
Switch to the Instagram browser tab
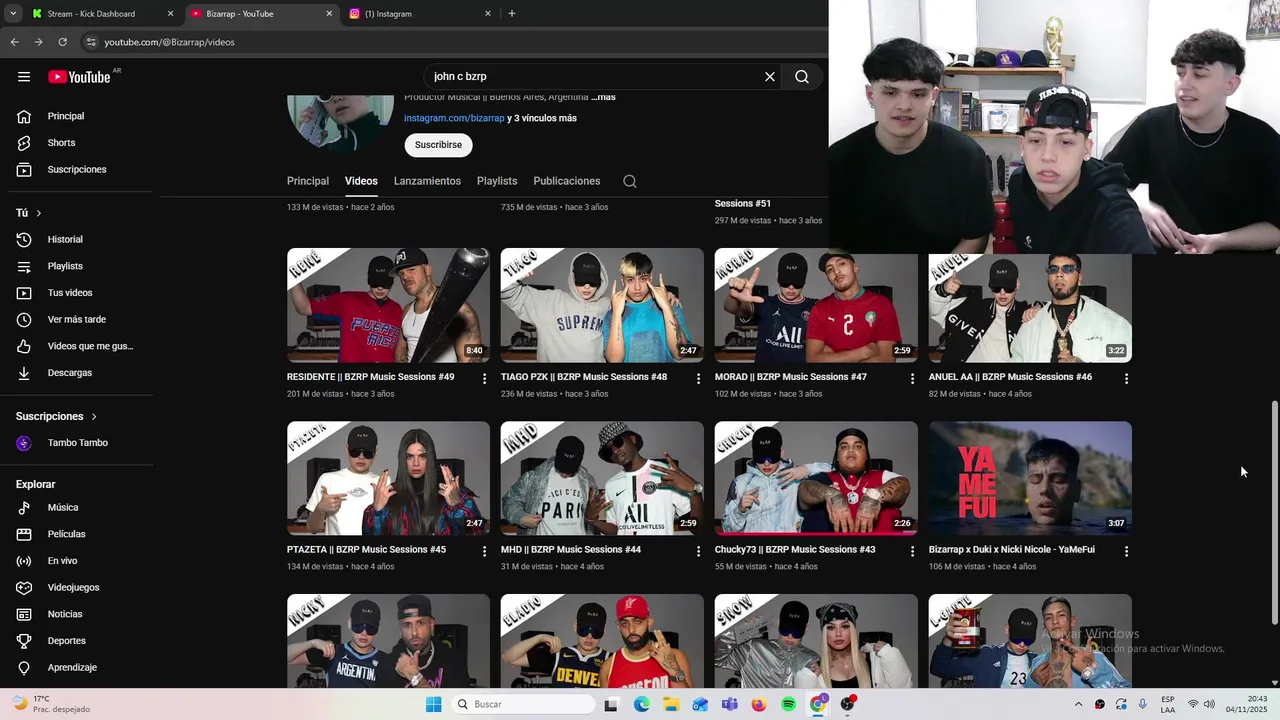(420, 14)
